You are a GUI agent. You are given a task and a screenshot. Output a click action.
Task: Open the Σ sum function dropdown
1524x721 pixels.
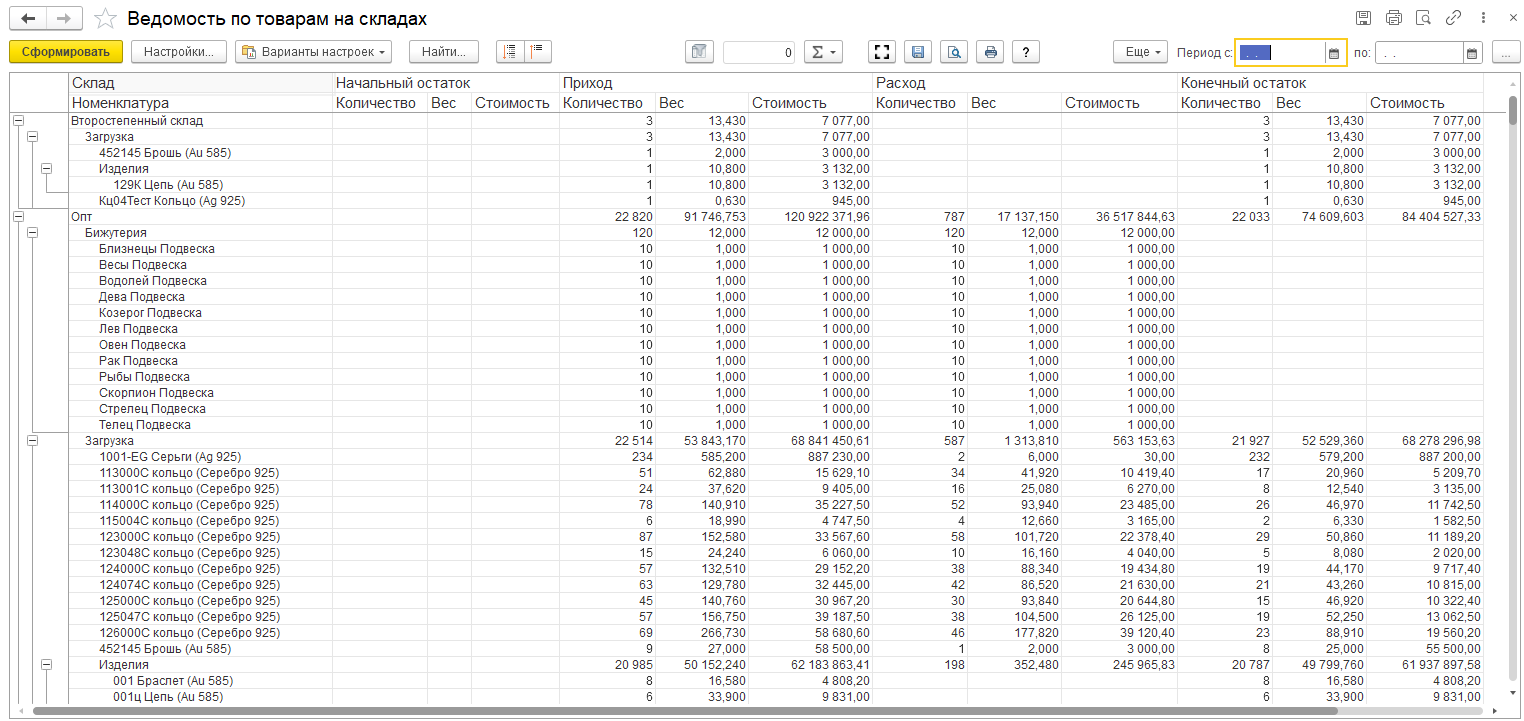coord(823,52)
